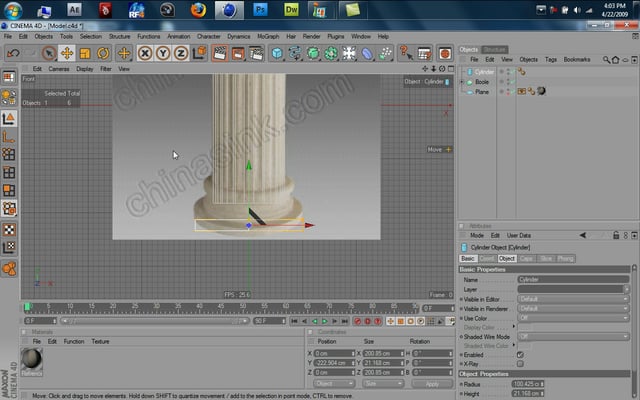Click play forward button

pyautogui.click(x=324, y=322)
